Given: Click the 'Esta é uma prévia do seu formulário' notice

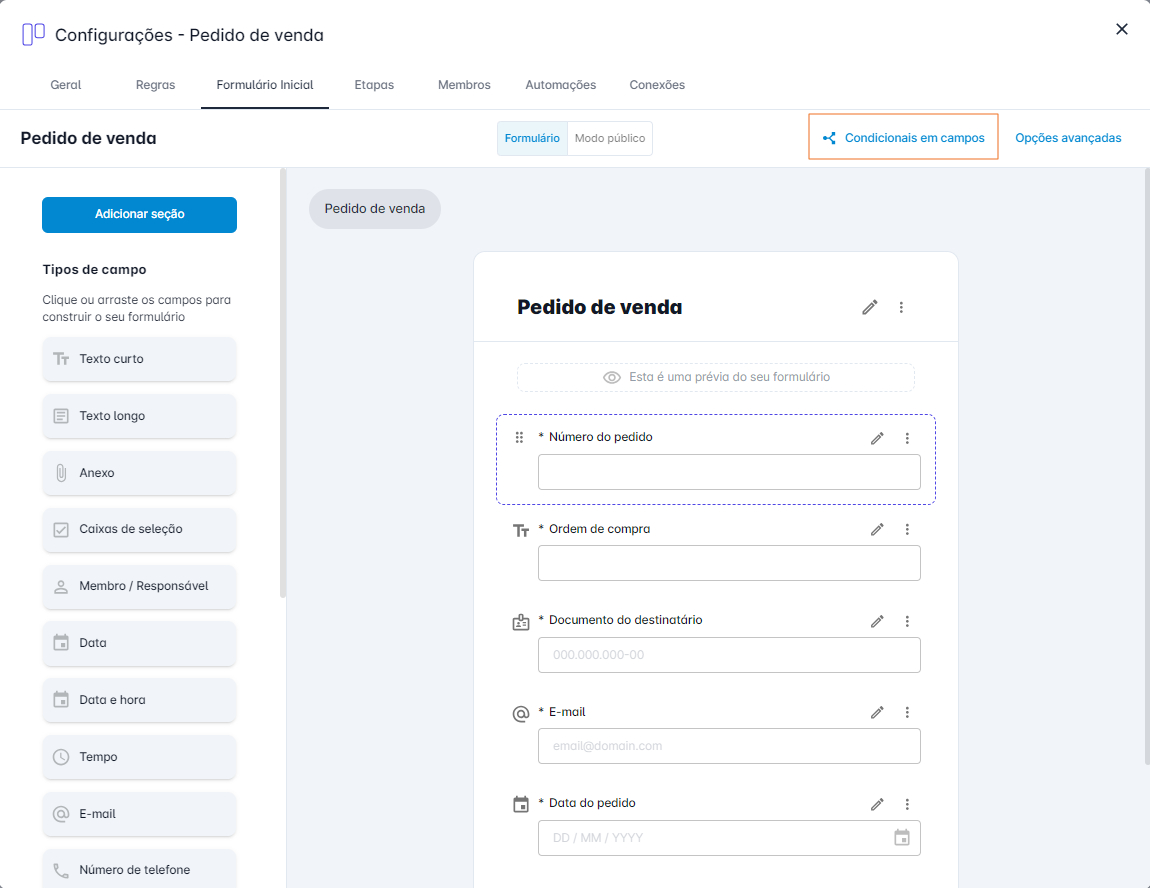Looking at the screenshot, I should pyautogui.click(x=716, y=377).
